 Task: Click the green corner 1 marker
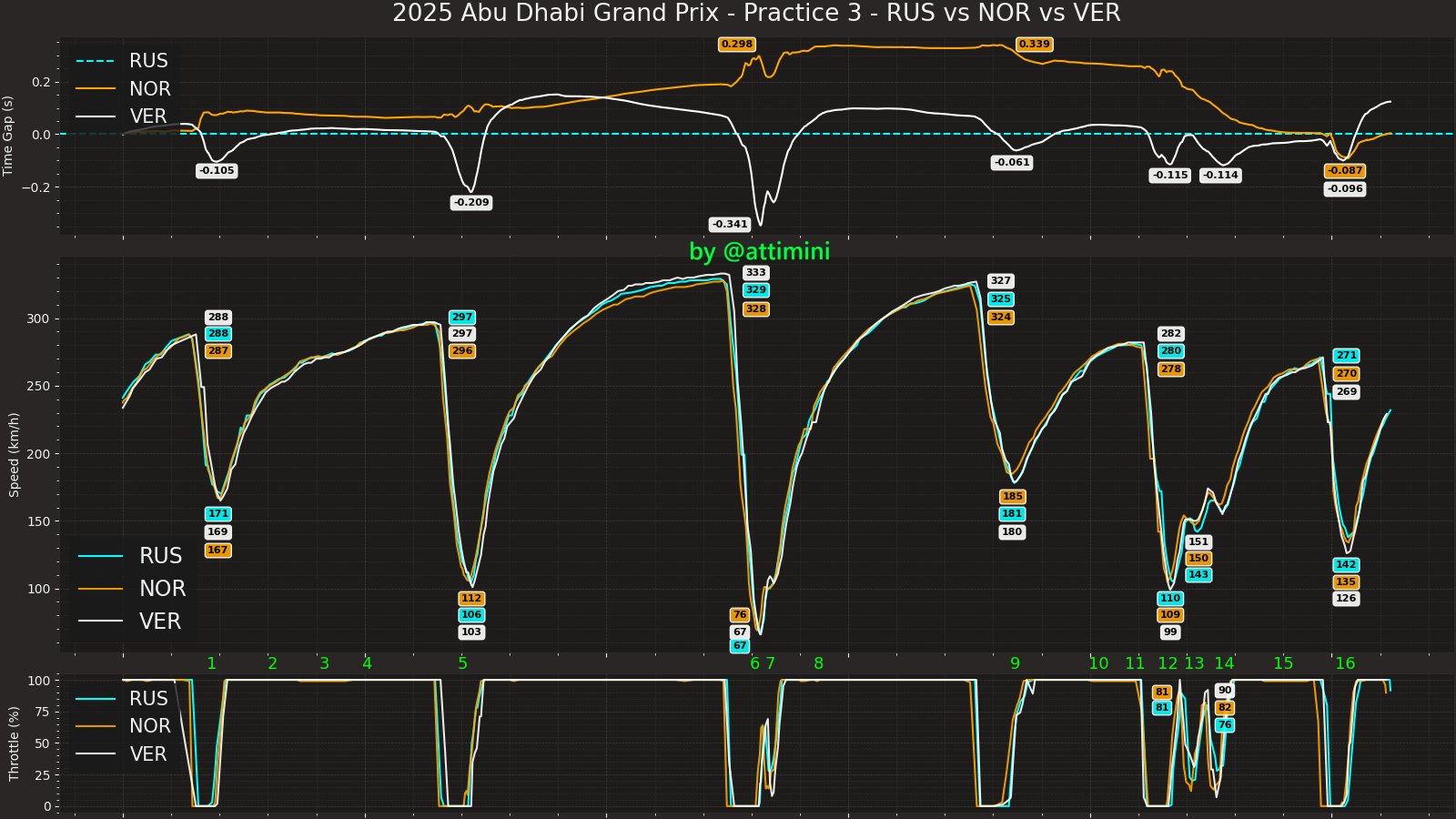pos(211,664)
